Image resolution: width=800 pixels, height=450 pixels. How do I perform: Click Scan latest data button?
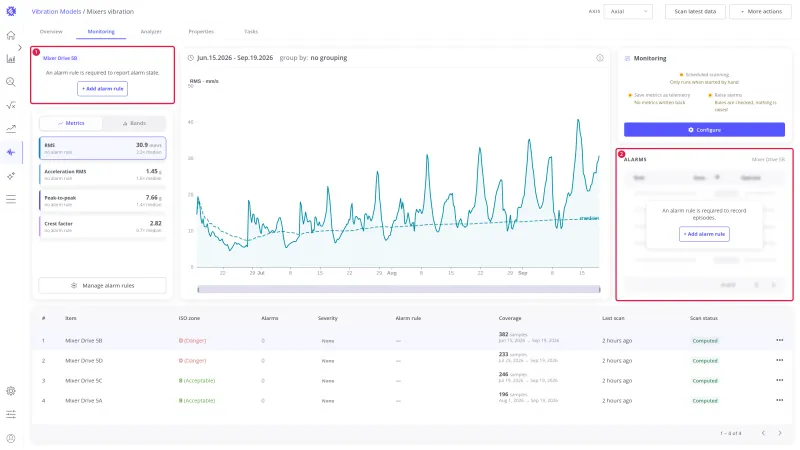pyautogui.click(x=695, y=11)
